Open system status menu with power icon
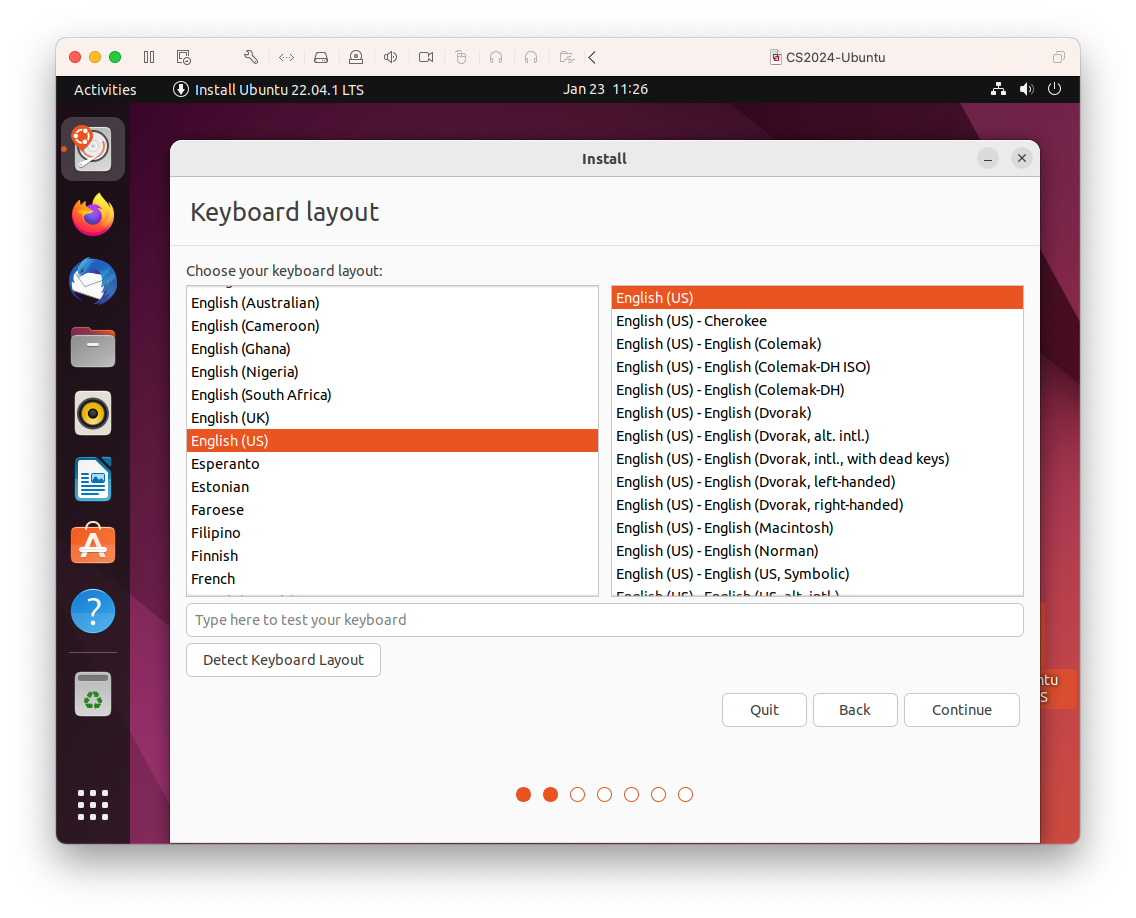Screen dimensions: 1136x918 click(1054, 89)
